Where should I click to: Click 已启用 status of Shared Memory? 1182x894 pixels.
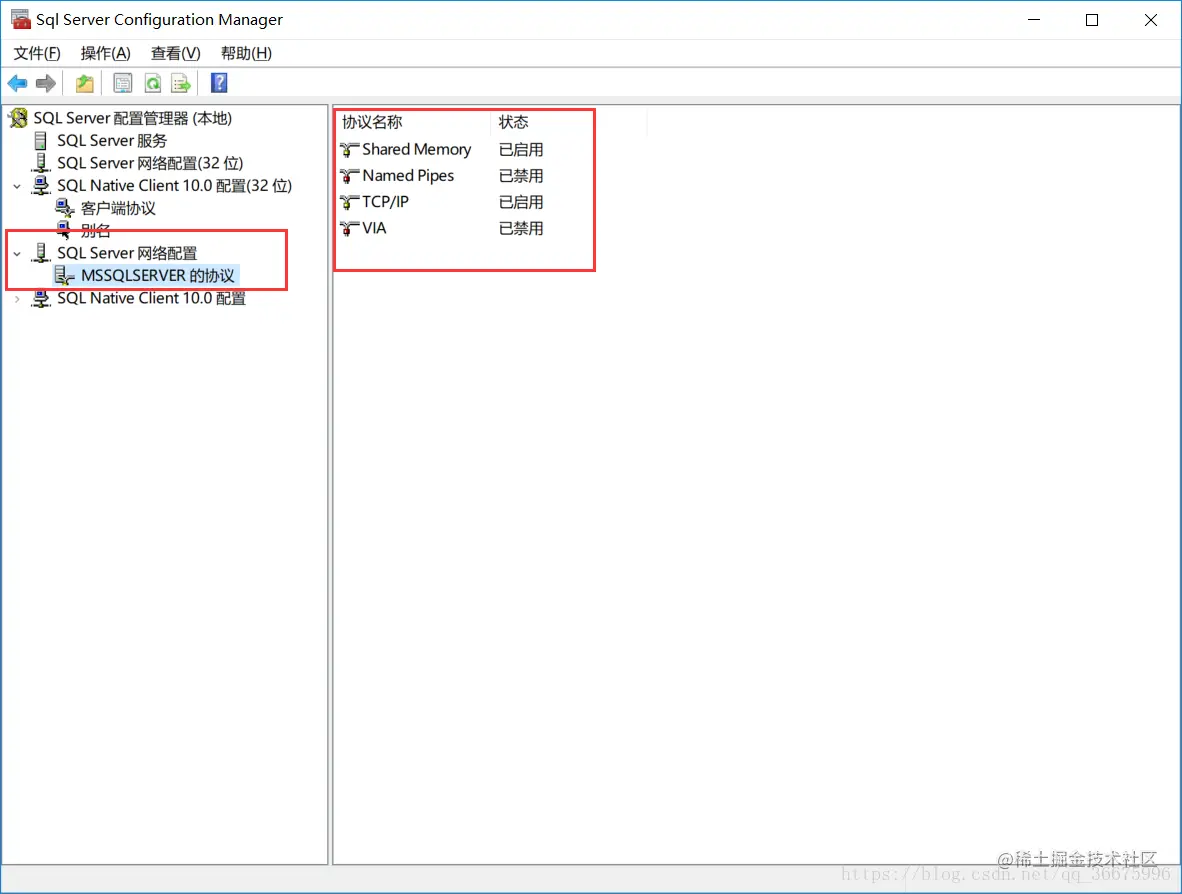pyautogui.click(x=521, y=150)
